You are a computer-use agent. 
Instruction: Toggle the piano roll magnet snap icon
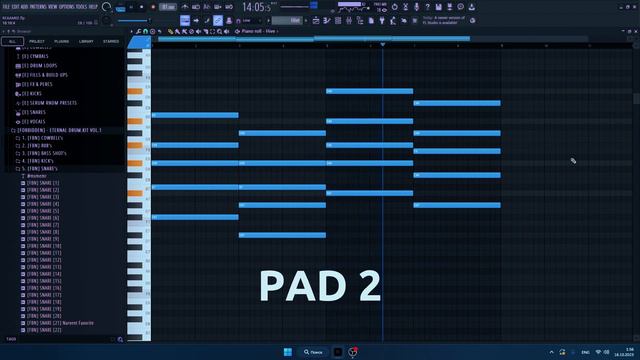(146, 31)
